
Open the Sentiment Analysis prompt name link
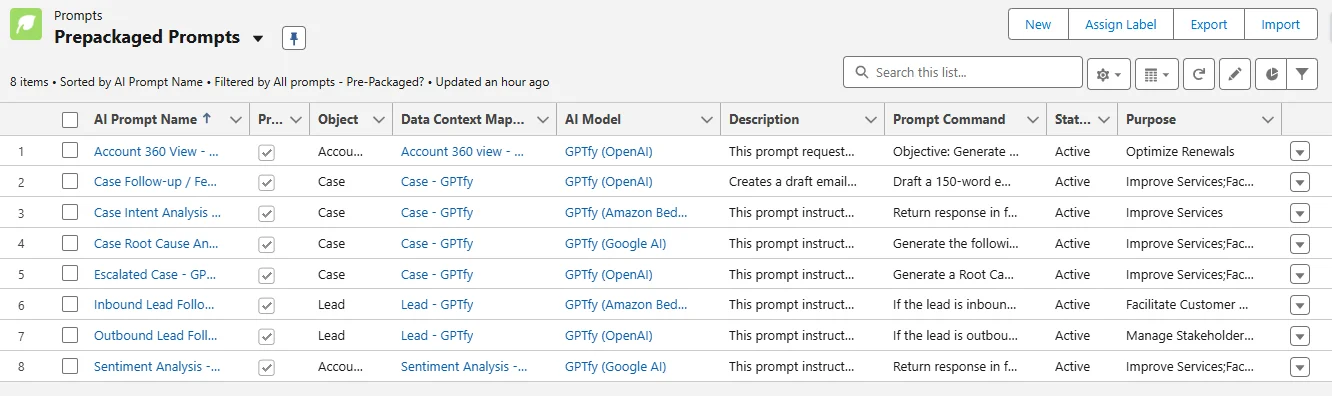coord(157,367)
